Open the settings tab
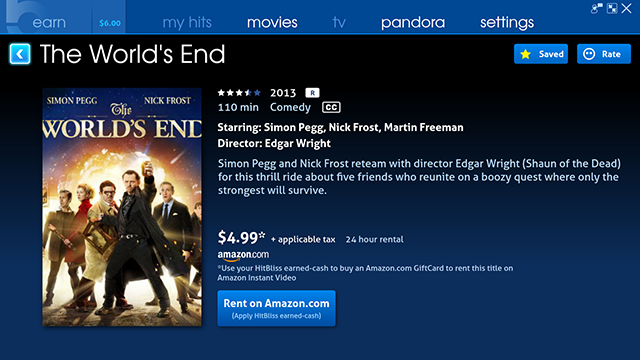Image resolution: width=640 pixels, height=360 pixels. [x=507, y=22]
